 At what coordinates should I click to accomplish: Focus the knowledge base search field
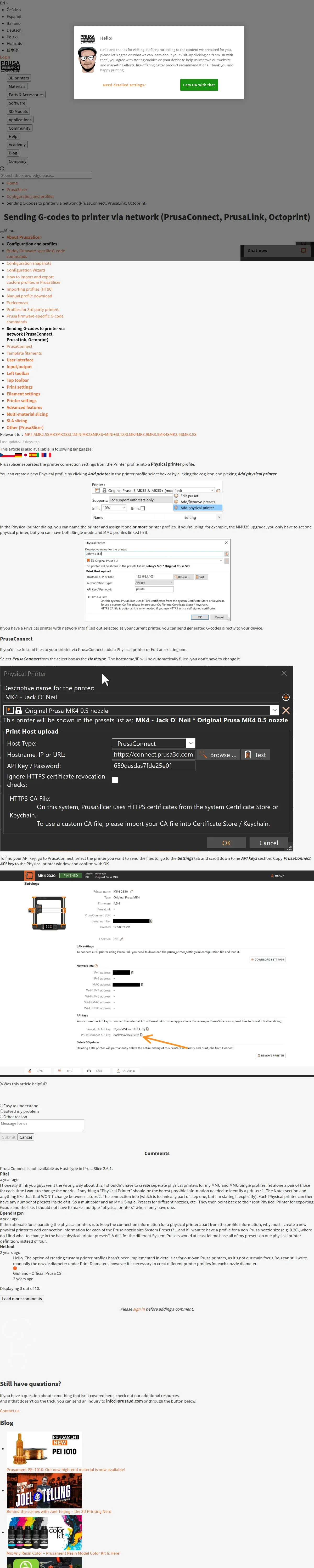[x=46, y=175]
